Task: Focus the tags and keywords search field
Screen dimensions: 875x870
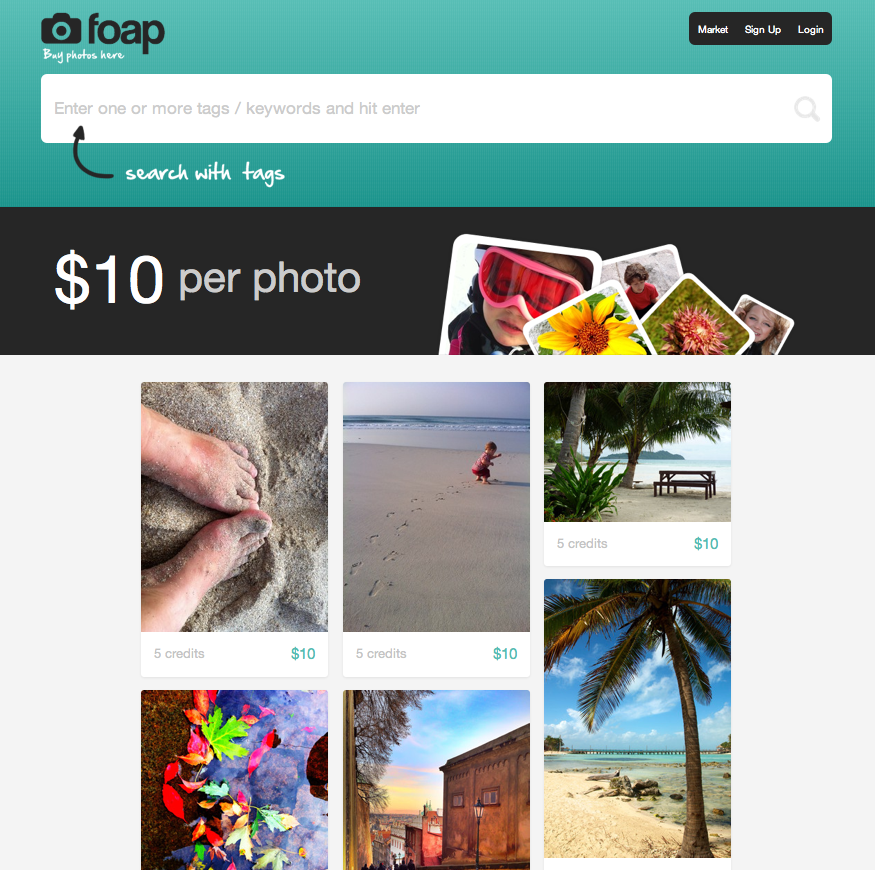Action: (436, 108)
